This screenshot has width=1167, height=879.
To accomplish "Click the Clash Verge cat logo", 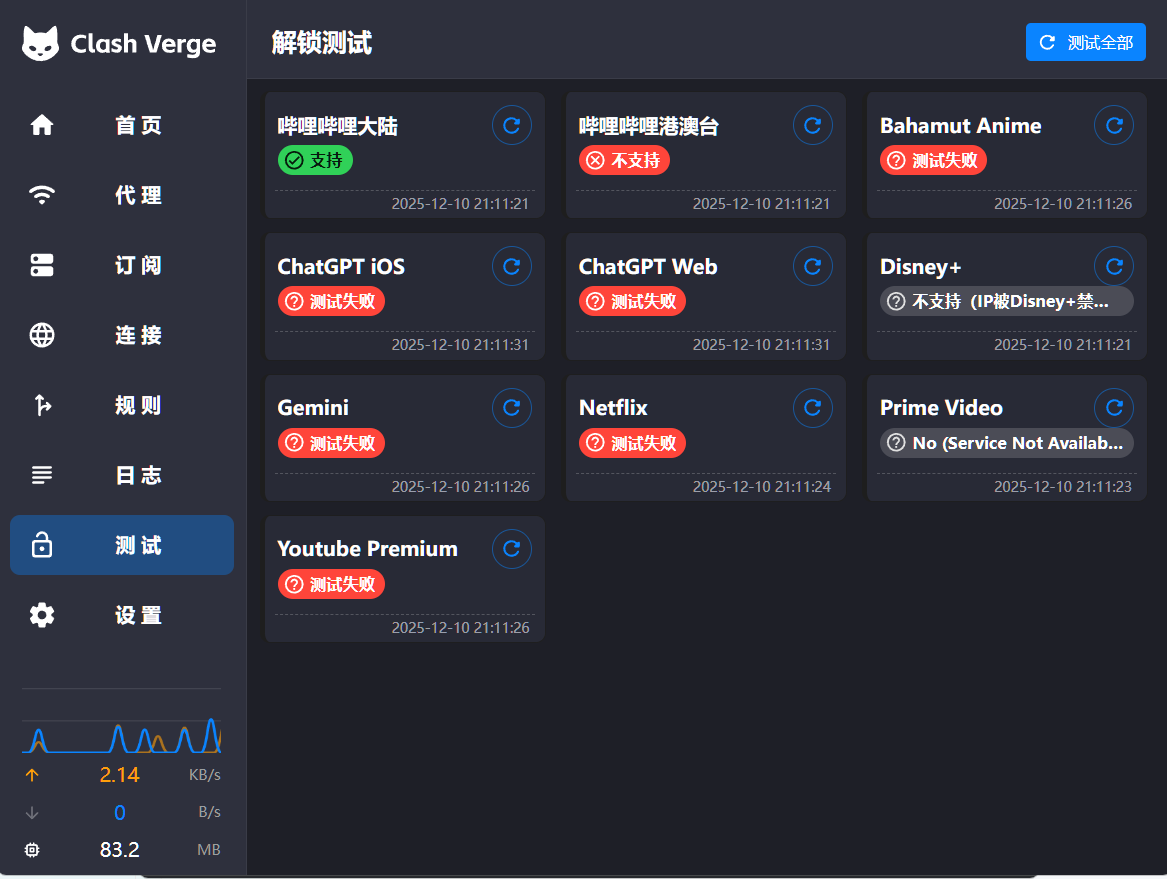I will coord(41,44).
